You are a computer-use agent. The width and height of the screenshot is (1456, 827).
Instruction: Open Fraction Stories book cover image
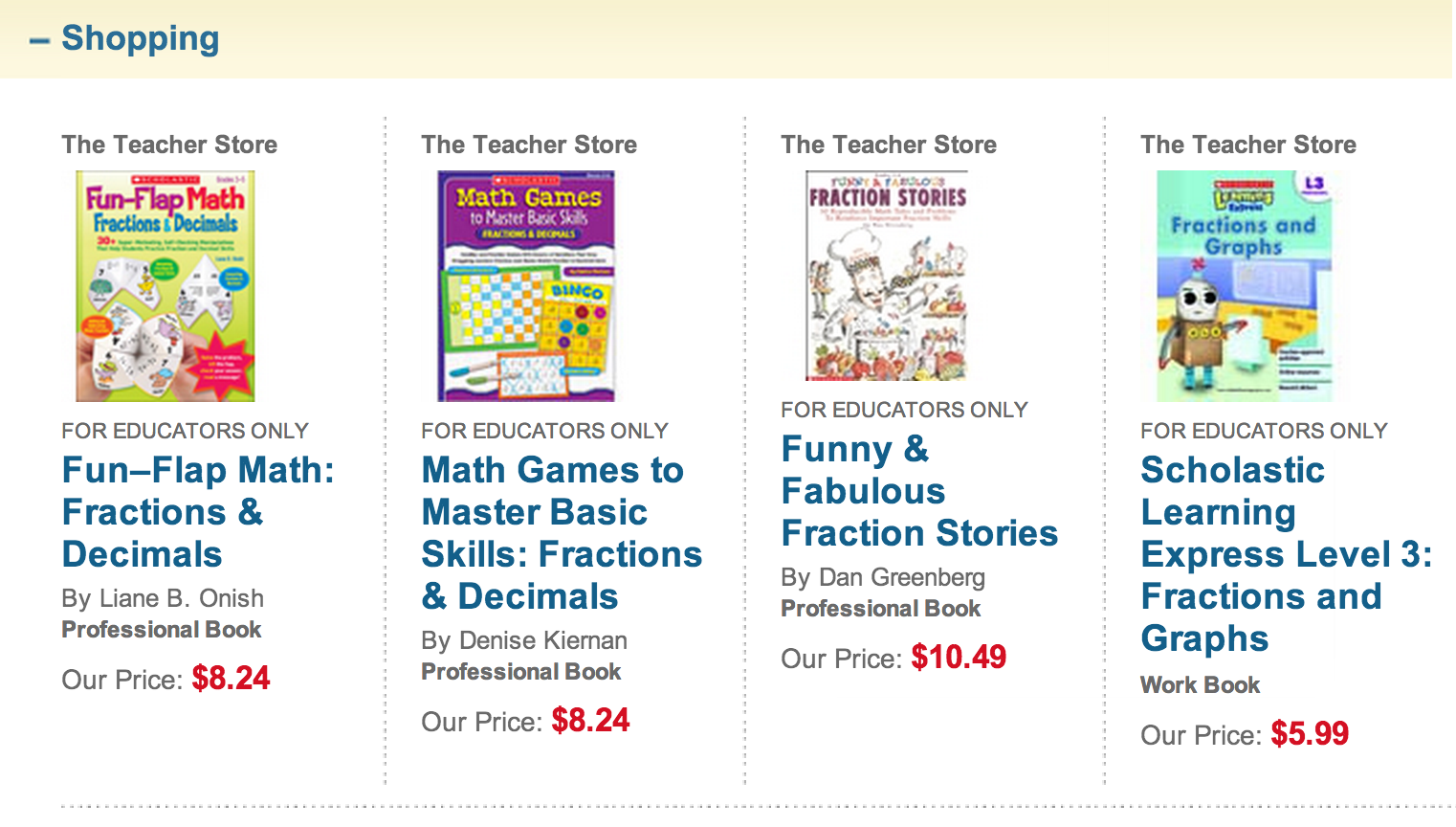pos(887,275)
